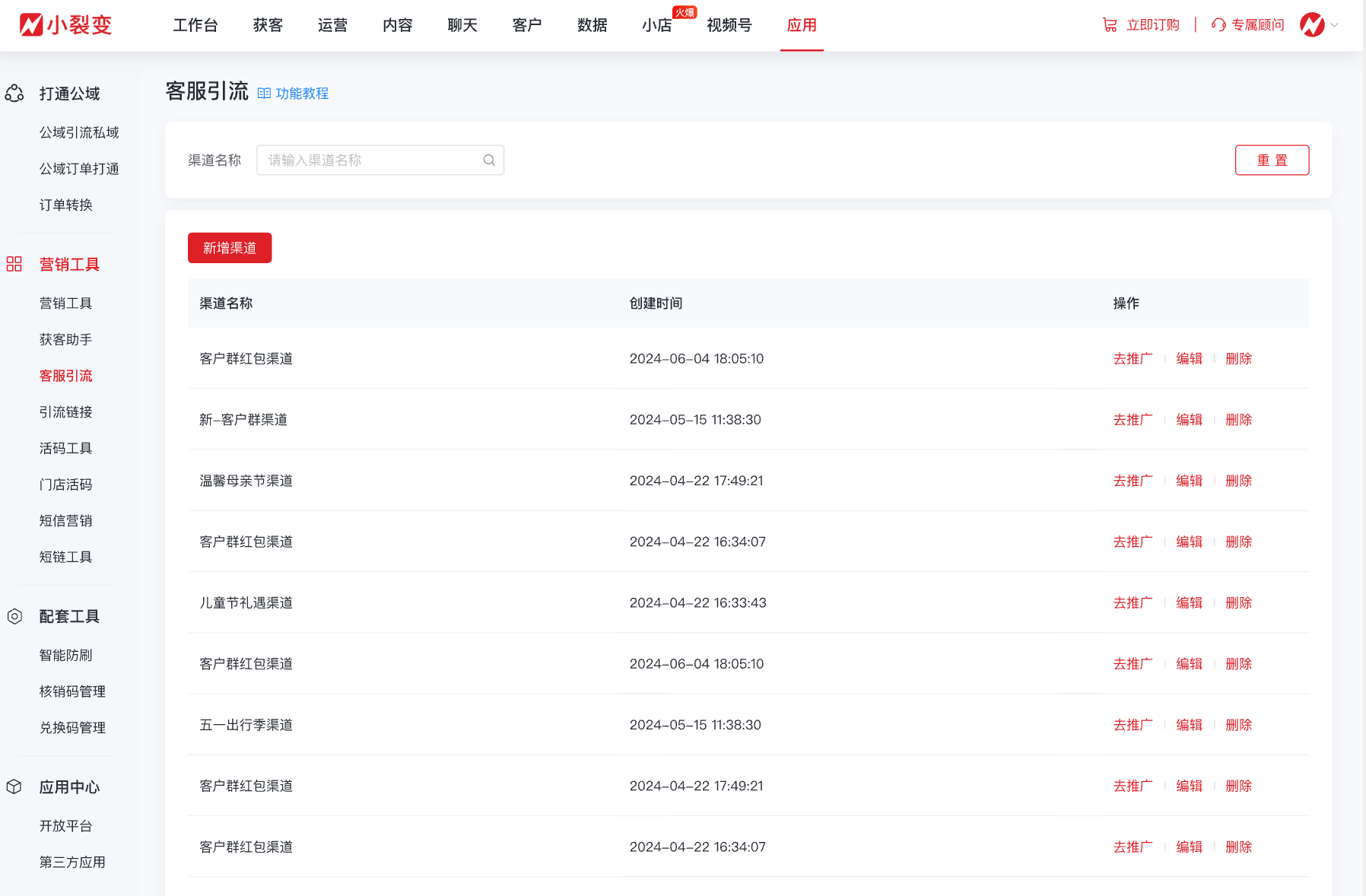Viewport: 1366px width, 896px height.
Task: Click 去推广 for 儿童节礼遇渠道
Action: coord(1133,603)
